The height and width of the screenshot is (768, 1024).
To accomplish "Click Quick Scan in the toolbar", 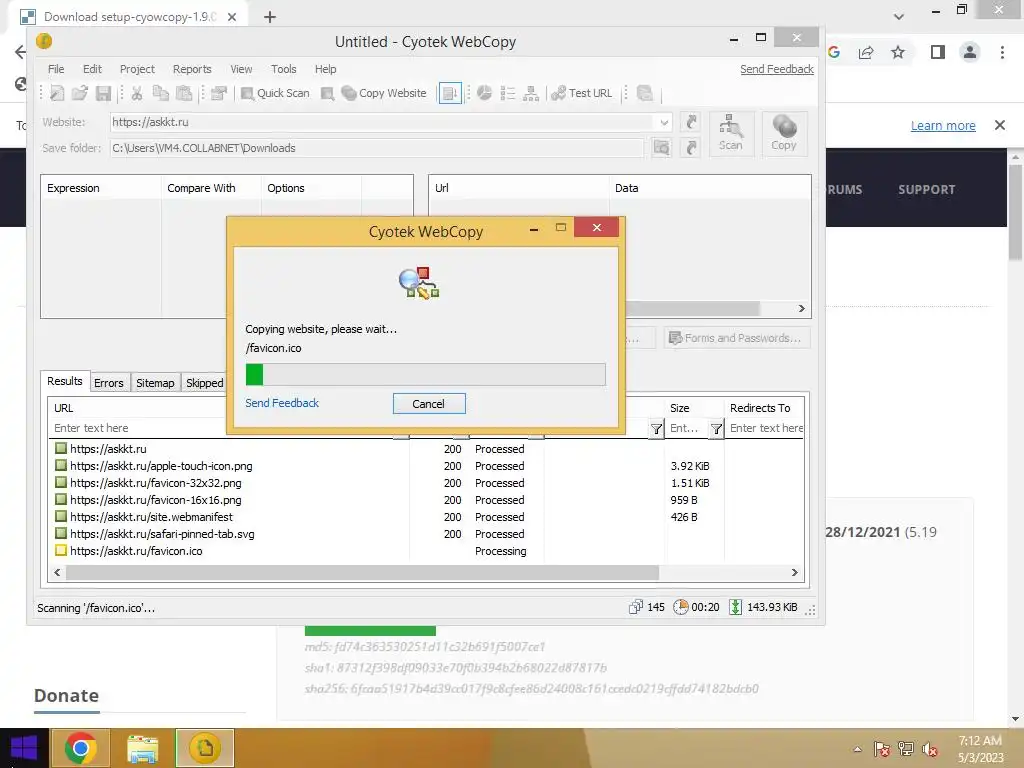I will tap(275, 93).
